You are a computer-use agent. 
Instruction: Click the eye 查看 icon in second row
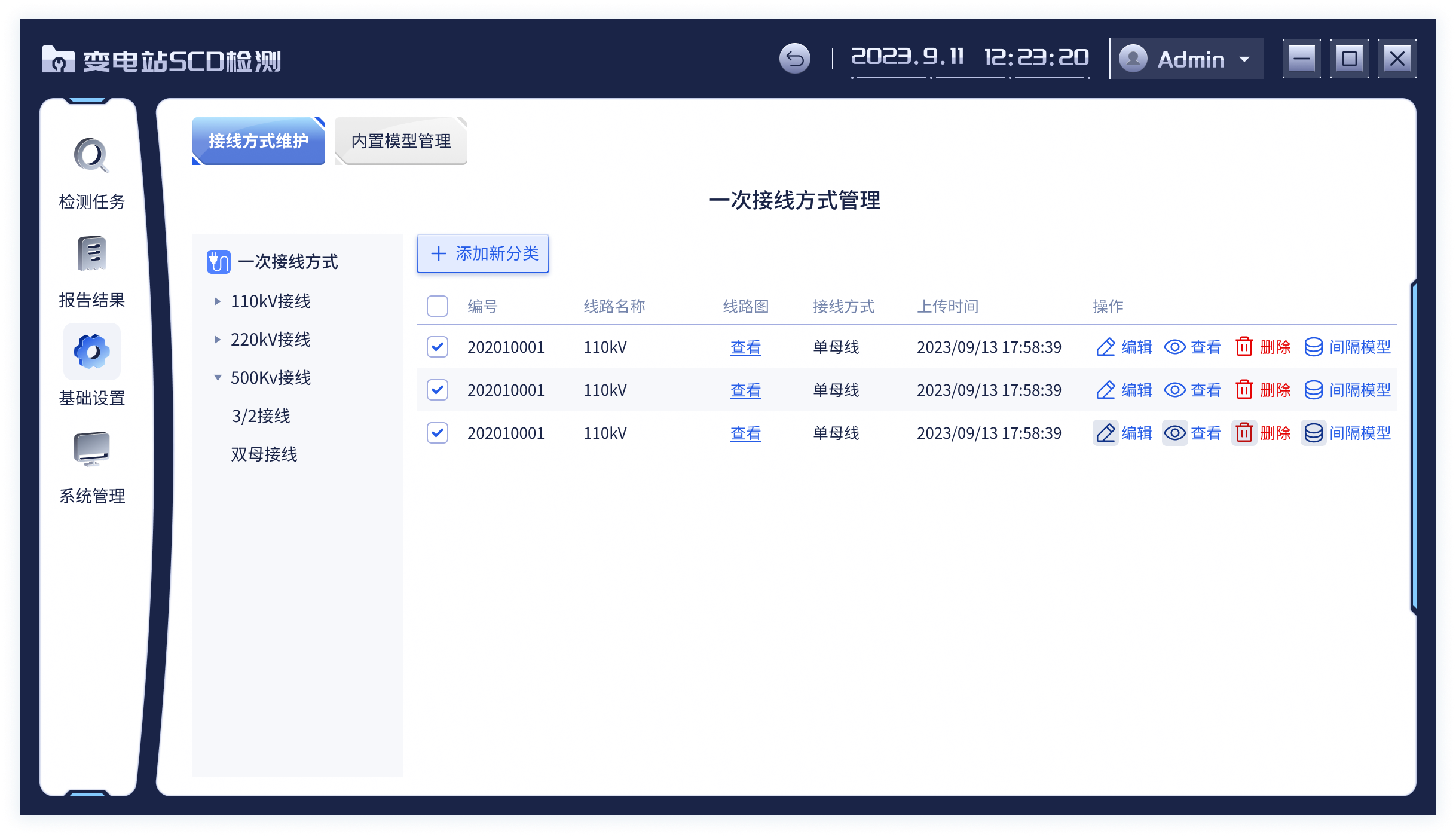coord(1174,390)
